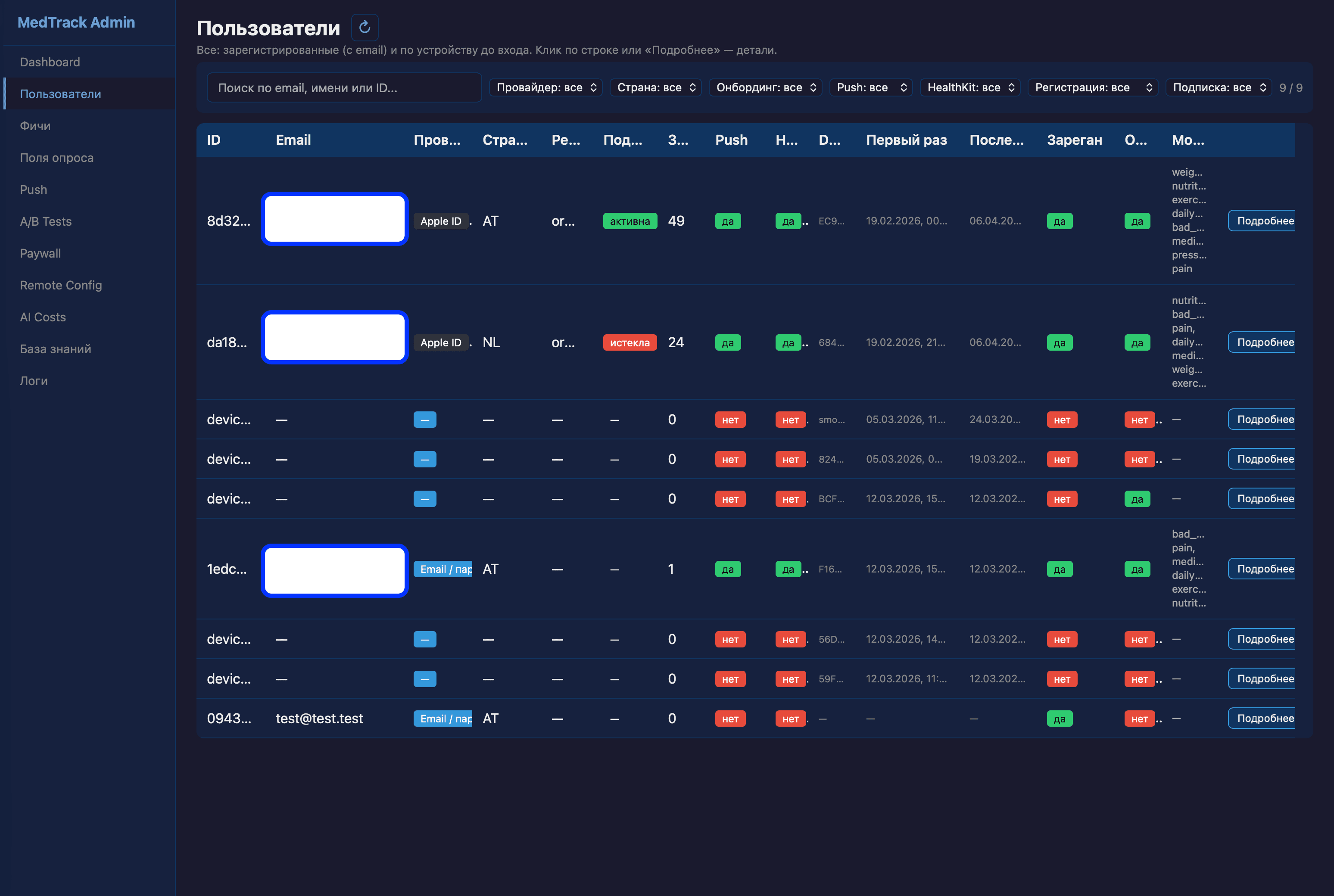Open the Фичи sidebar section
Image resolution: width=1334 pixels, height=896 pixels.
pos(35,126)
